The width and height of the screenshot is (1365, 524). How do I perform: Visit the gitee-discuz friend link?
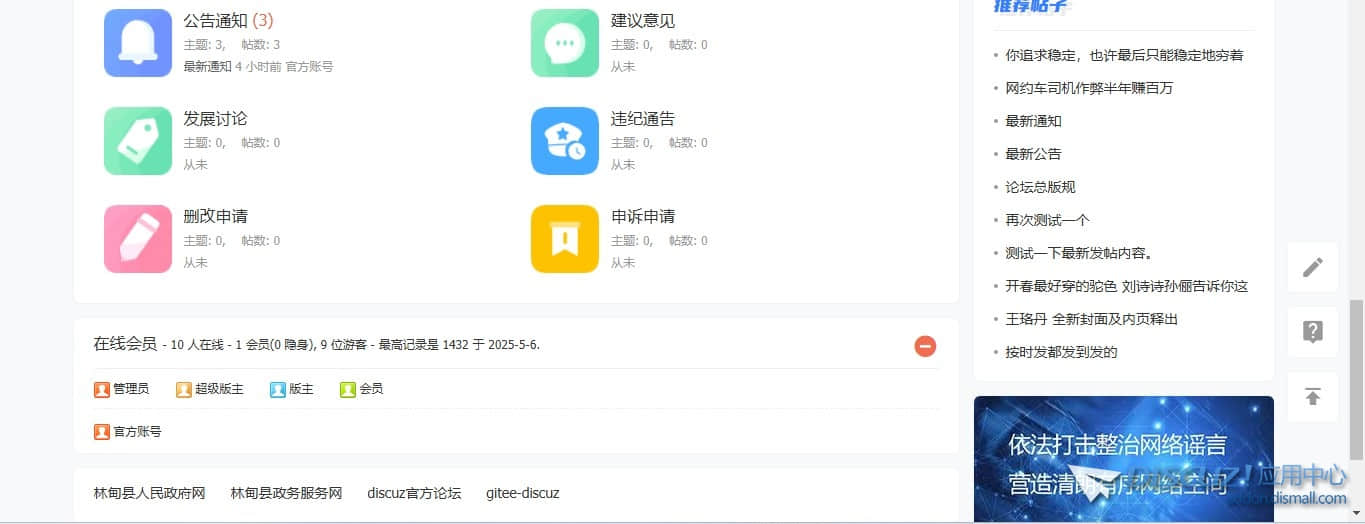tap(523, 493)
